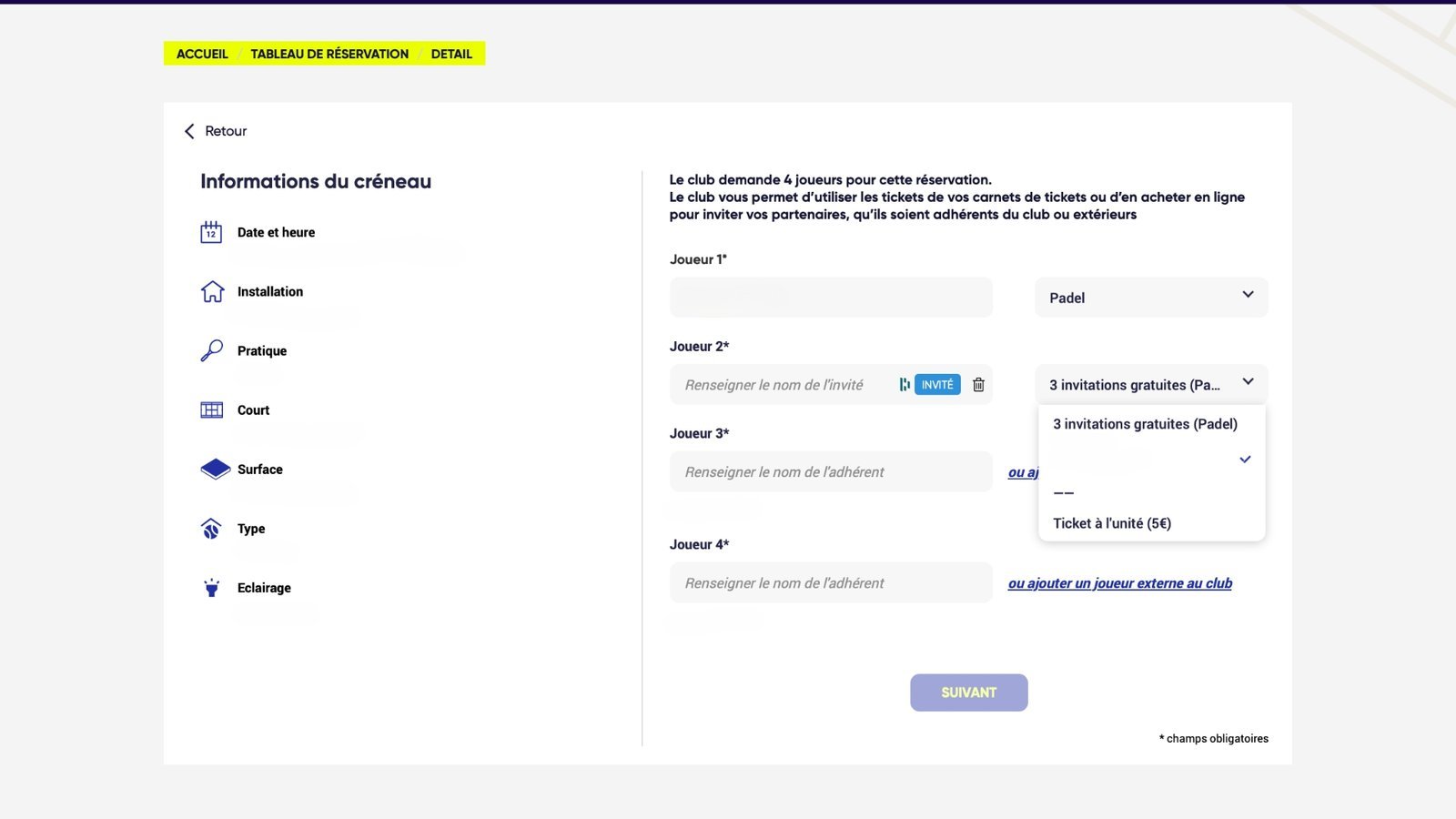Click the house icon next to Installation
This screenshot has width=1456, height=819.
click(212, 291)
